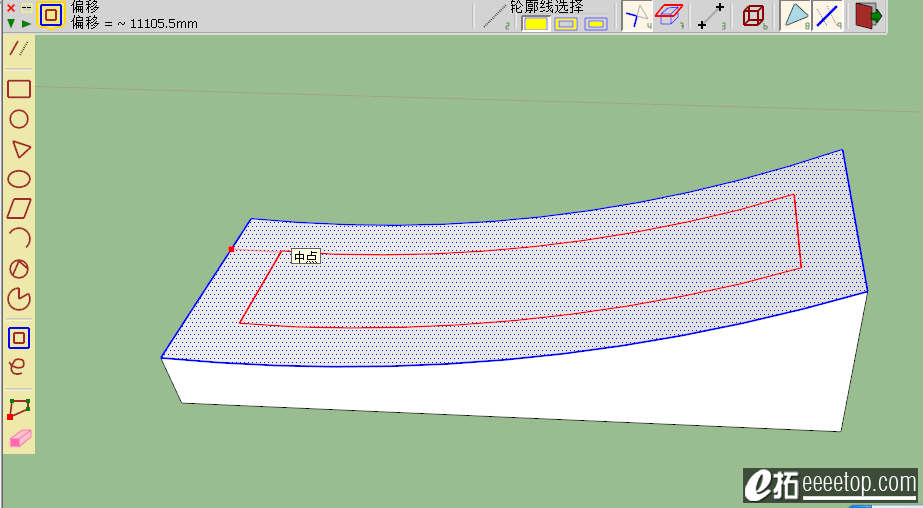
Task: Select the Rectangle drawing tool
Action: [x=19, y=89]
